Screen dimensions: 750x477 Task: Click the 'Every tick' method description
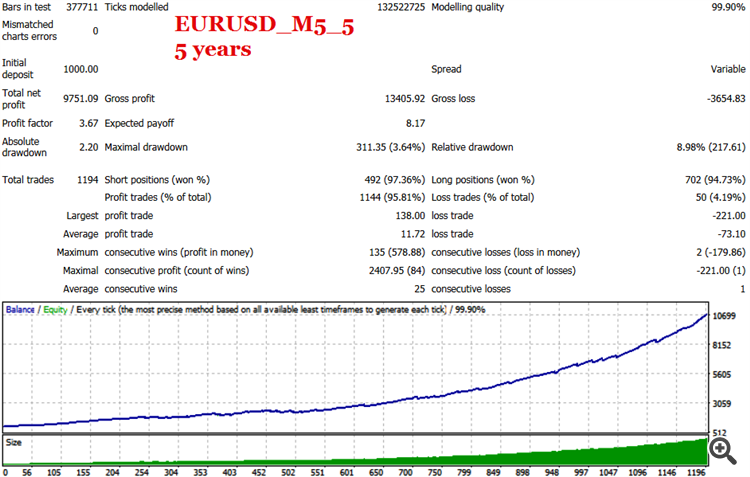tap(261, 310)
